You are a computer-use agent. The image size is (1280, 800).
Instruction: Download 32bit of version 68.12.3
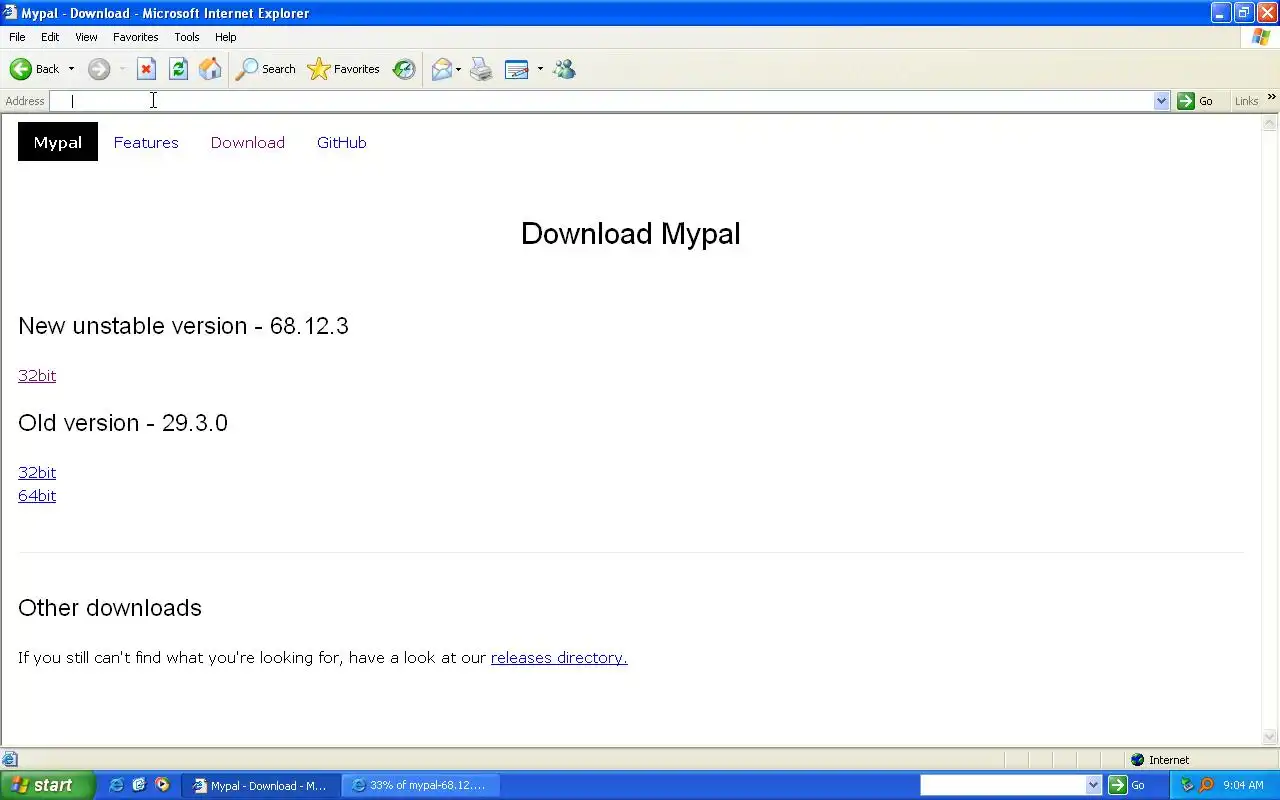tap(37, 375)
